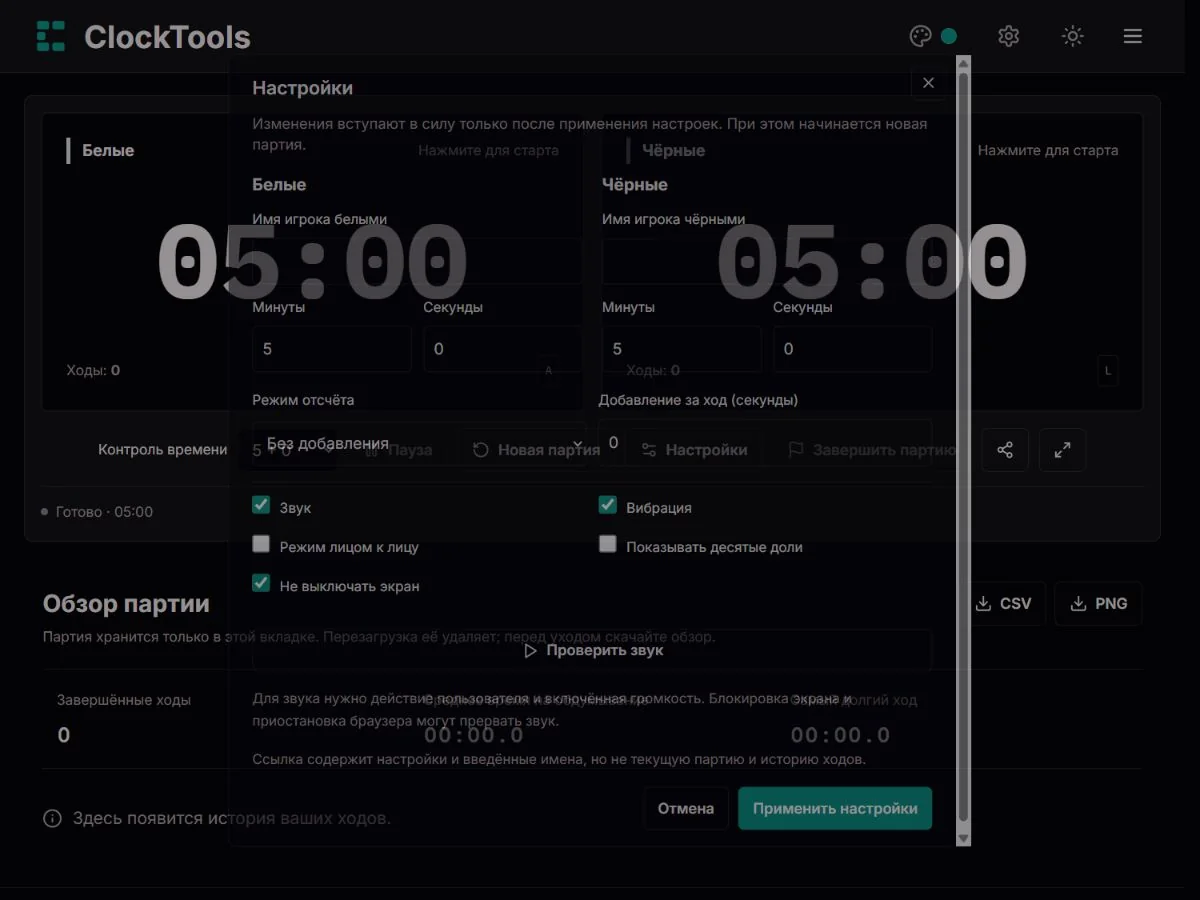
Task: Click the white player Минуты field
Action: click(332, 349)
